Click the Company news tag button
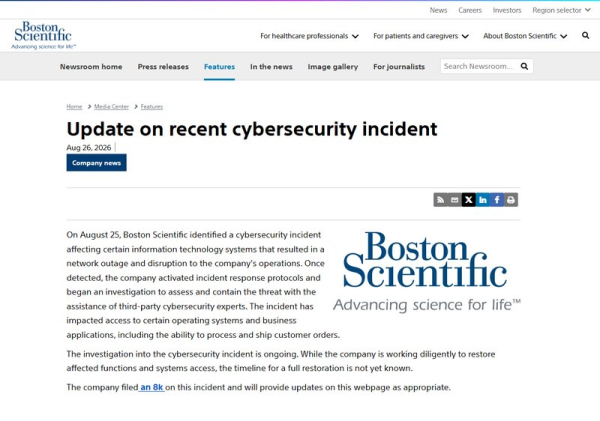This screenshot has width=600, height=421. coord(96,163)
